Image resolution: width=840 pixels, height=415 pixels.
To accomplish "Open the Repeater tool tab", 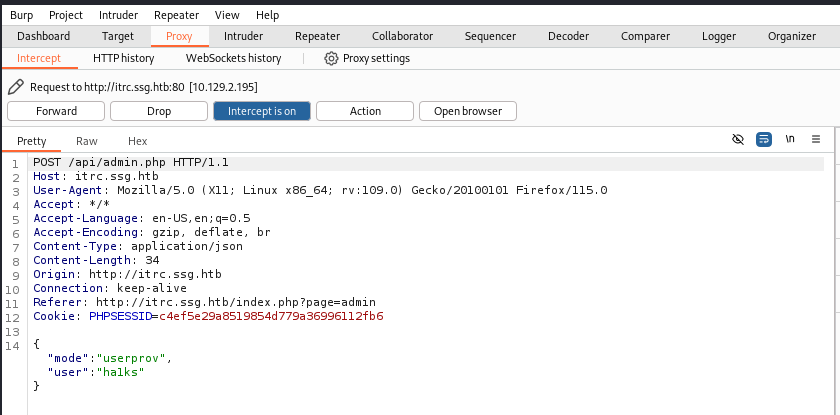I will pyautogui.click(x=318, y=36).
